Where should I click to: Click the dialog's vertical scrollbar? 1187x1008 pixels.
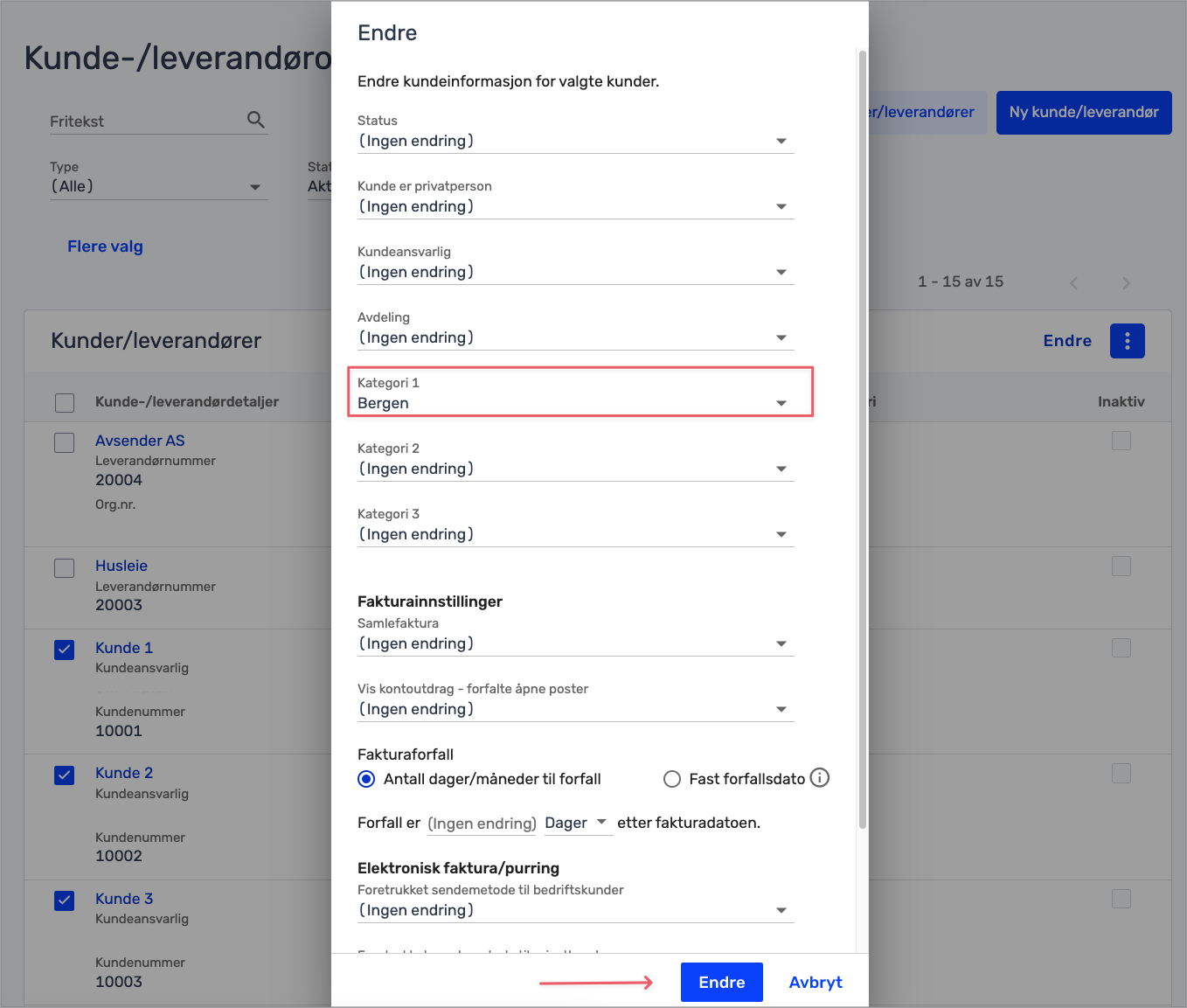pyautogui.click(x=863, y=437)
